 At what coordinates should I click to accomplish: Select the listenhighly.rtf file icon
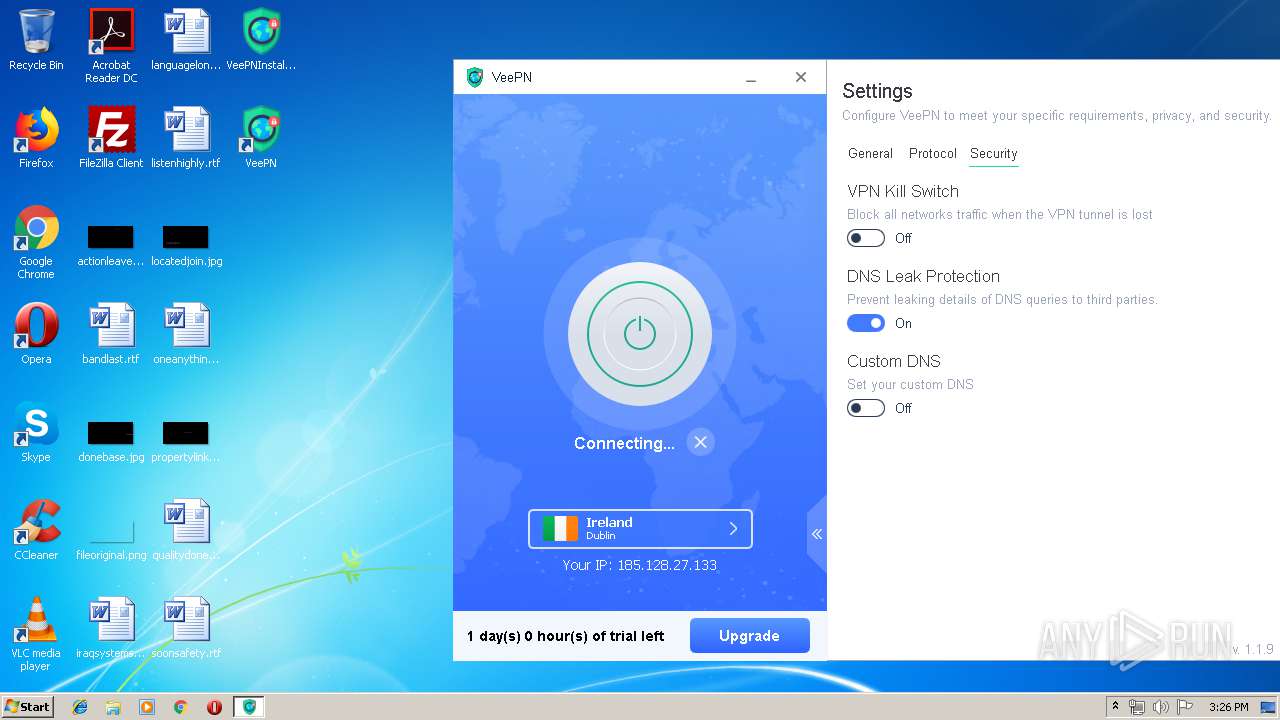coord(186,138)
